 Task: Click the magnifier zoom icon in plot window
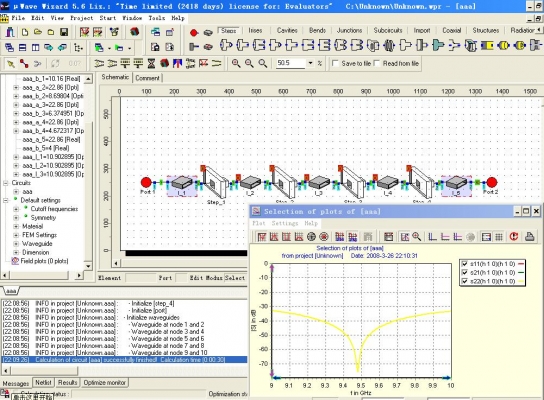click(x=417, y=237)
